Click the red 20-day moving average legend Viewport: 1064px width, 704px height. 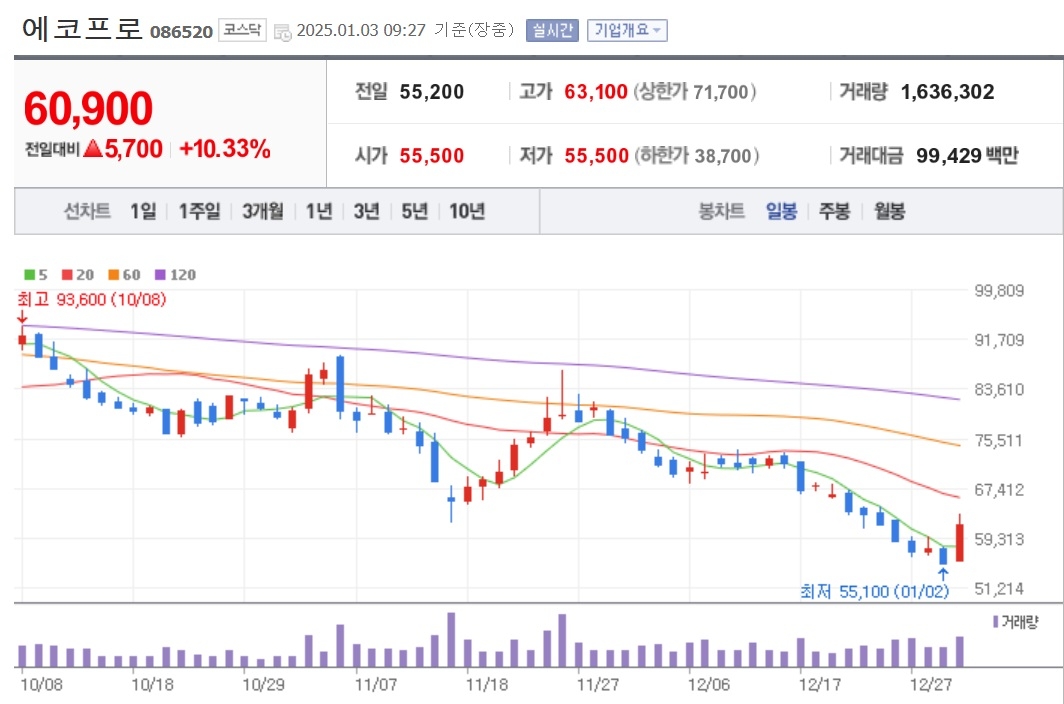77,275
